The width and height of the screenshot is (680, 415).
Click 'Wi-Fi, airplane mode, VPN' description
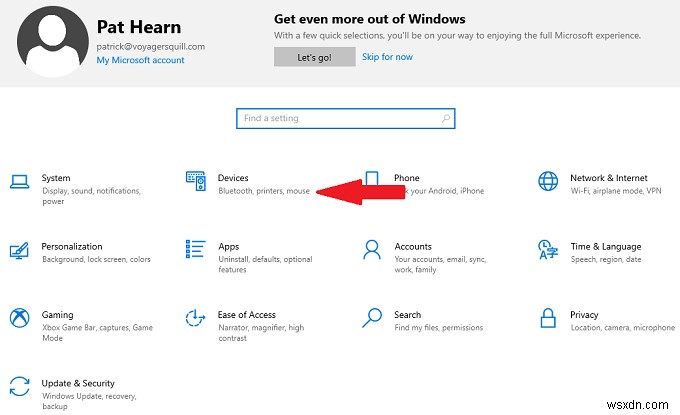click(616, 191)
